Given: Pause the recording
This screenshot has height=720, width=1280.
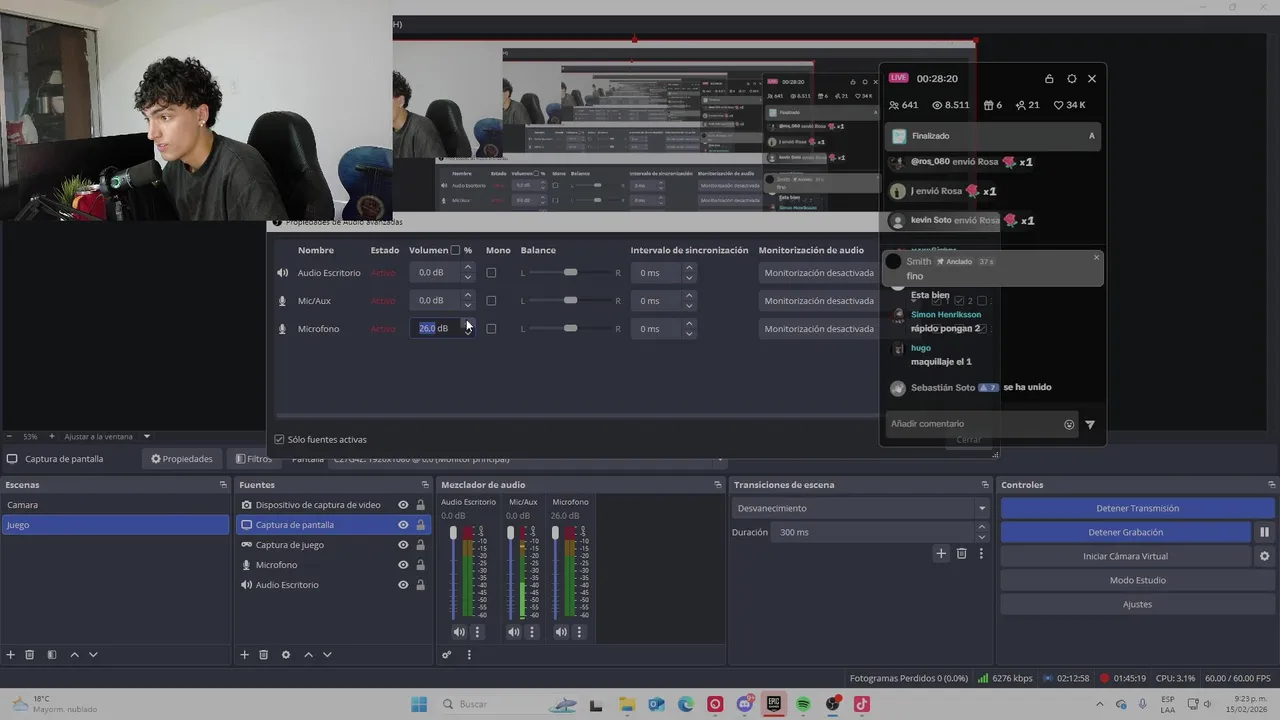Looking at the screenshot, I should [1264, 532].
